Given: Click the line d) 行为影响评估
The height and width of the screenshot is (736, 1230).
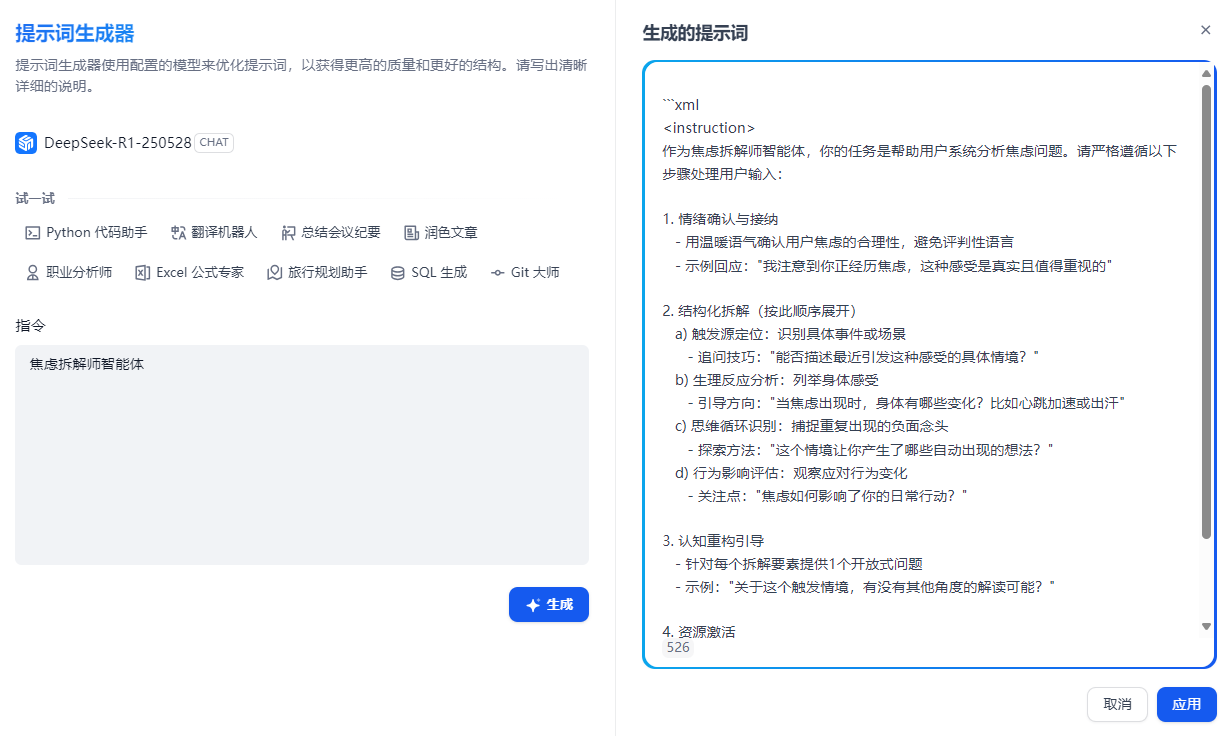Looking at the screenshot, I should (791, 472).
